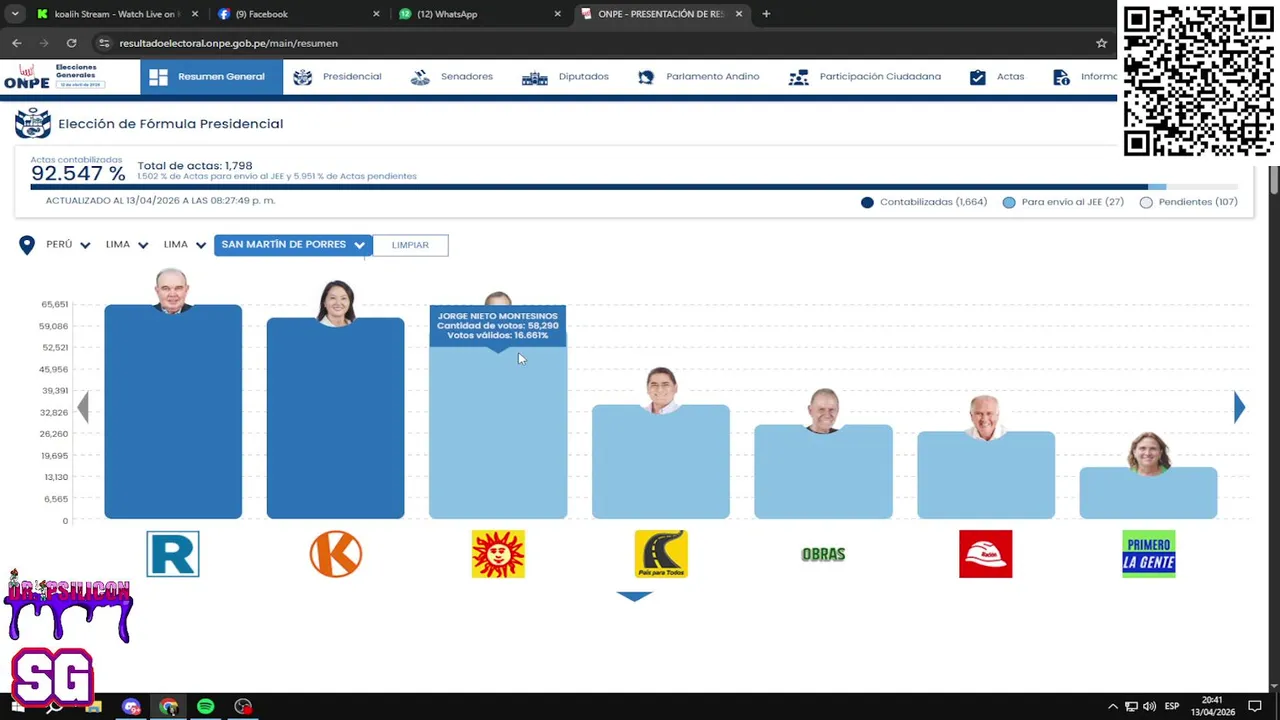Image resolution: width=1280 pixels, height=720 pixels.
Task: Reload the current page
Action: pos(71,43)
